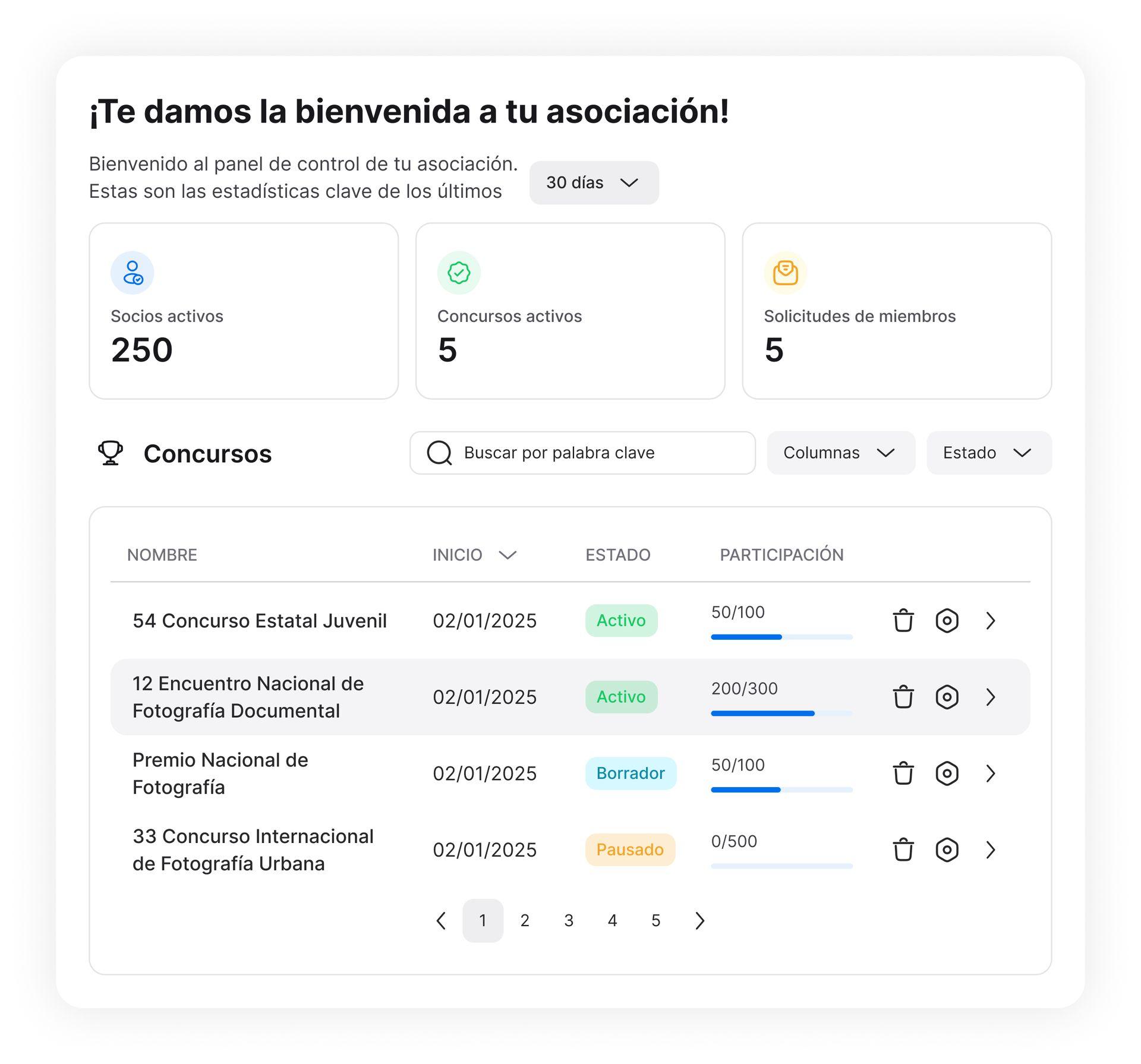Click the 200/300 participation progress bar

point(781,713)
